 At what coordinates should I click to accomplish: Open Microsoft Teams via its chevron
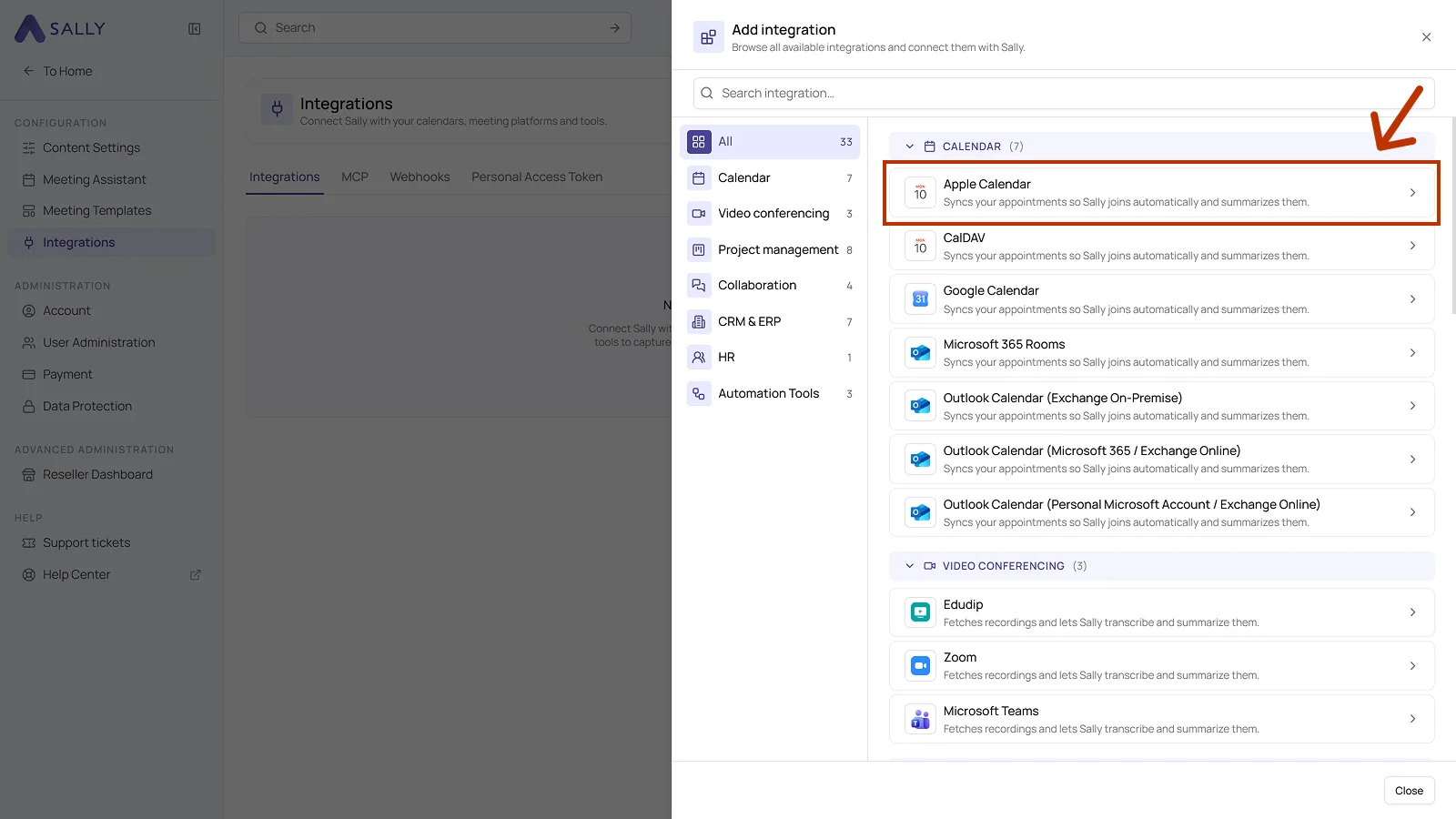[x=1412, y=719]
